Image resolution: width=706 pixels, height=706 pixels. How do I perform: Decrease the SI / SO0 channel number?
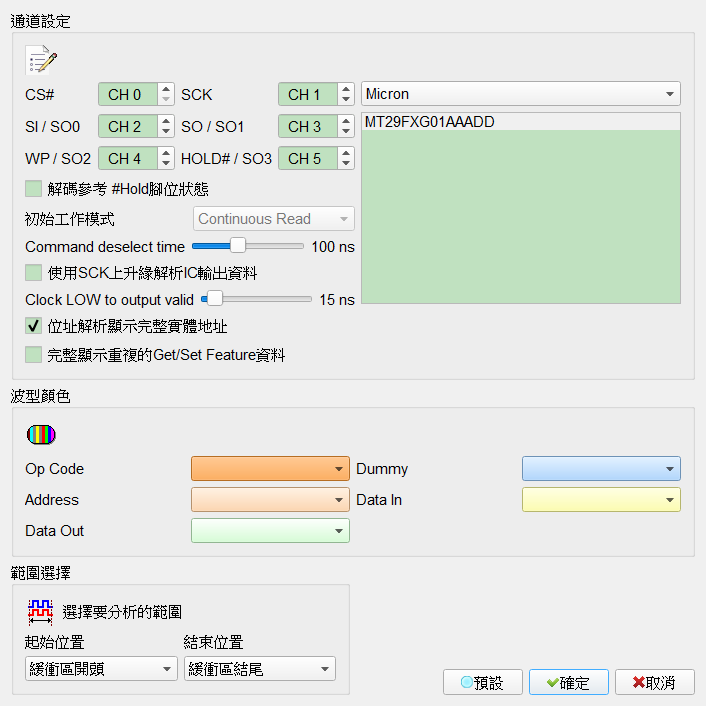pyautogui.click(x=166, y=131)
